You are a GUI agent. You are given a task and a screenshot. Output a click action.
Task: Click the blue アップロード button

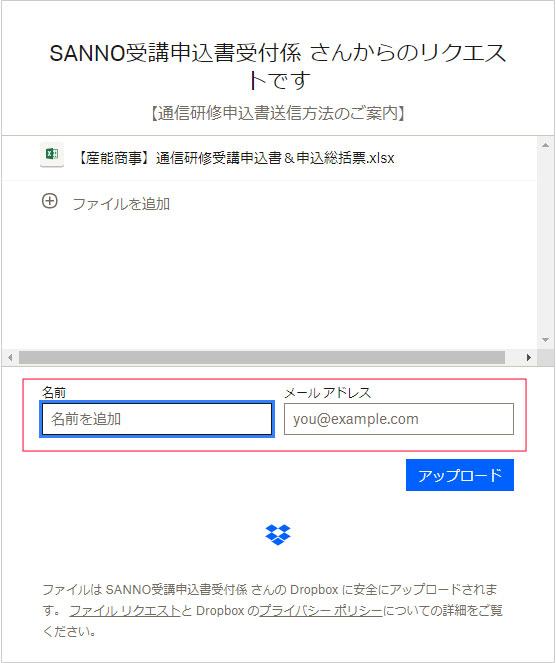coord(460,475)
